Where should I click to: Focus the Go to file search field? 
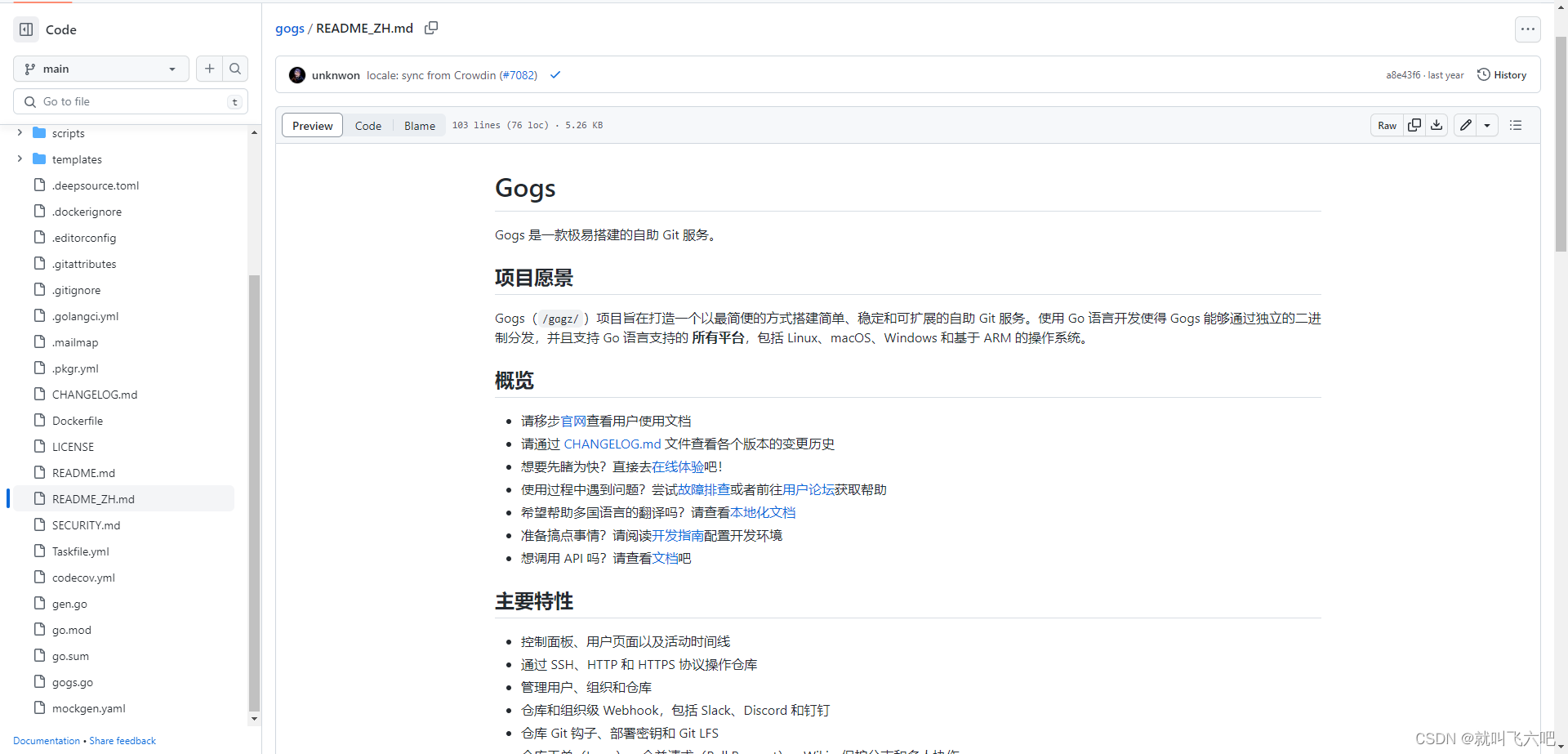click(131, 101)
